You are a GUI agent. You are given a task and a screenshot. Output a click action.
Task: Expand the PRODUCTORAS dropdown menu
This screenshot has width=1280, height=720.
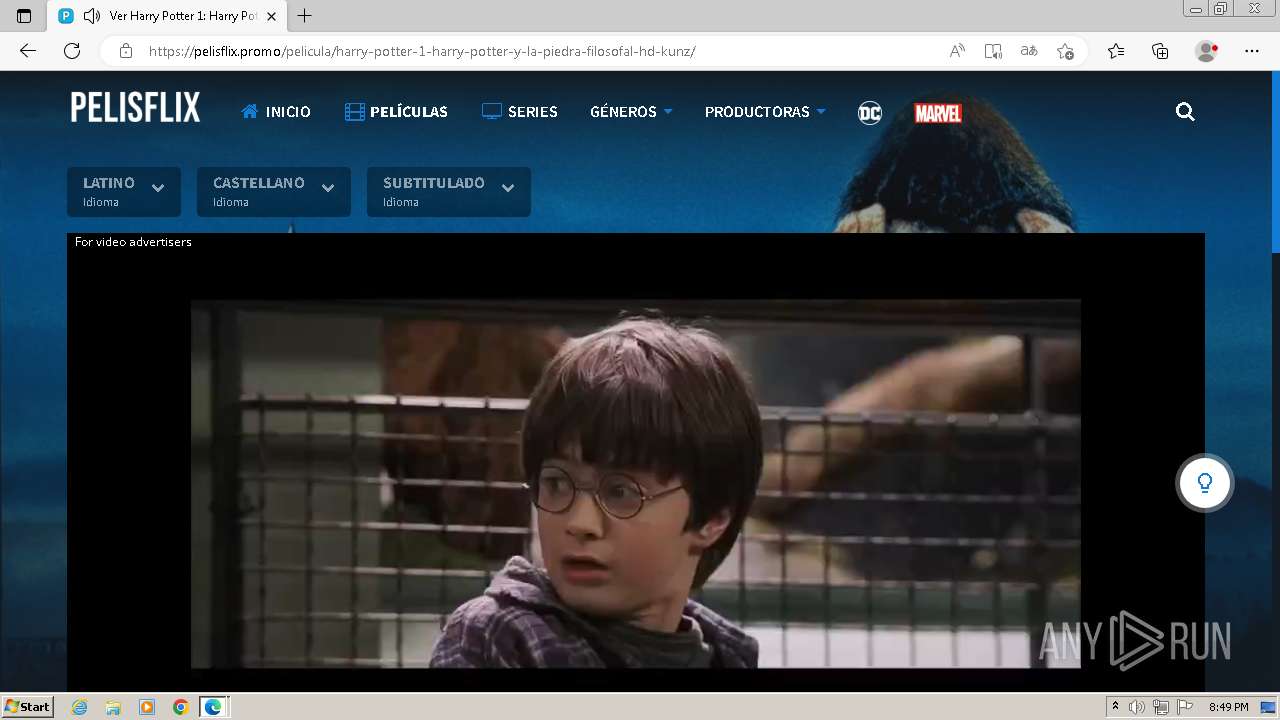765,112
